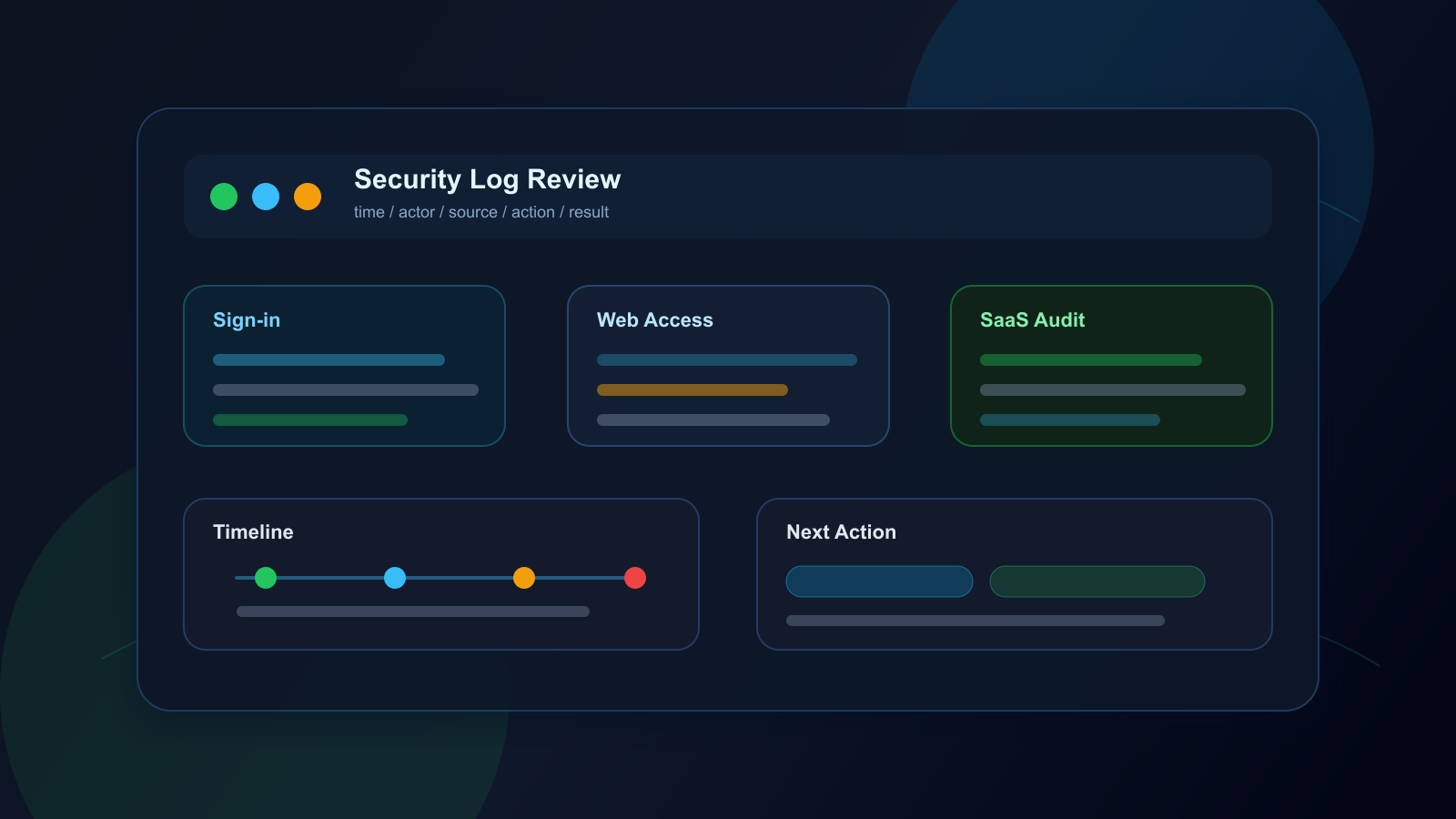Click the blue dot in the header bar
The height and width of the screenshot is (819, 1456).
pos(266,197)
